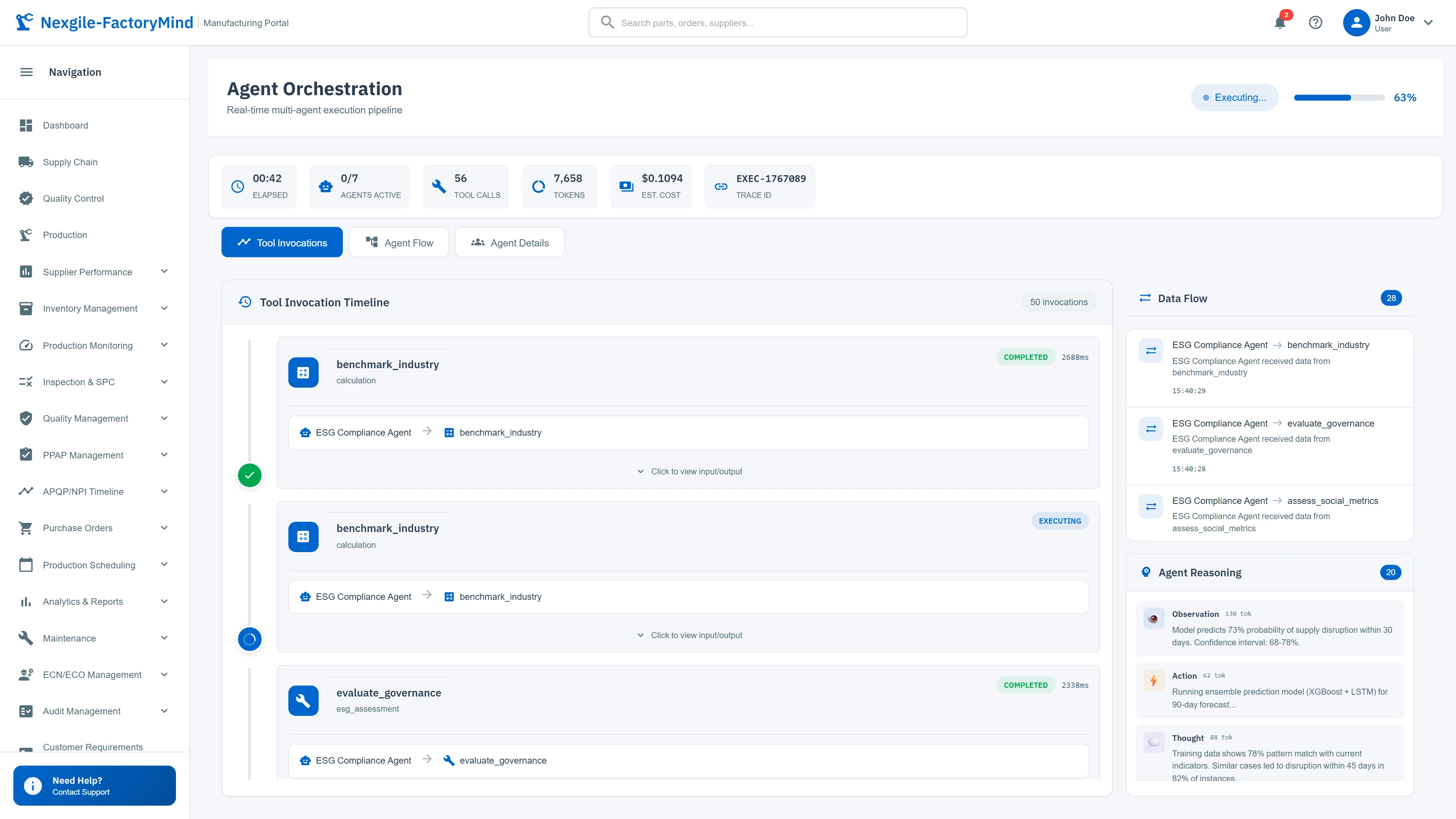The image size is (1456, 819).
Task: Click the Production sidebar icon
Action: [x=26, y=235]
